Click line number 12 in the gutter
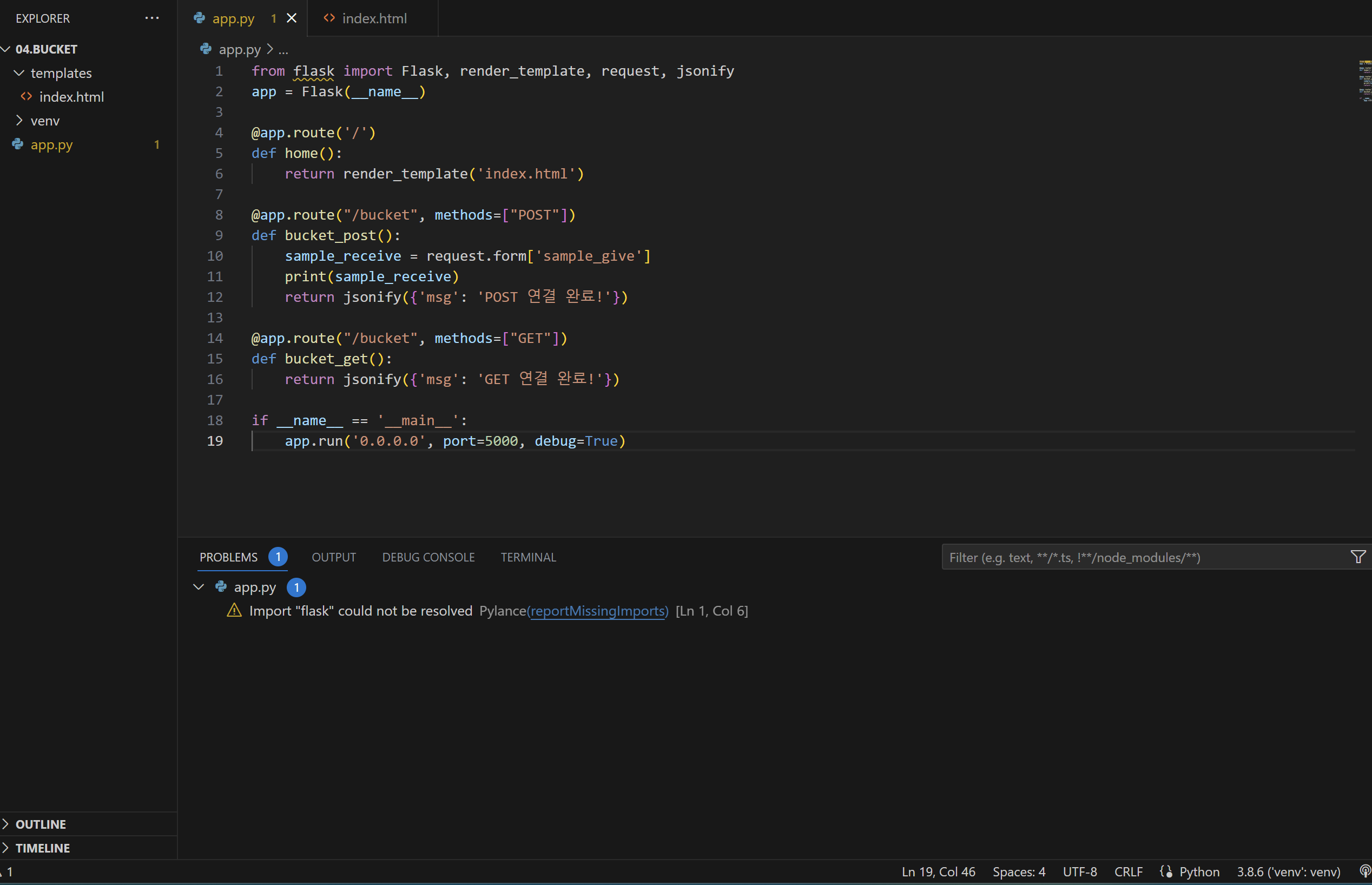Image resolution: width=1372 pixels, height=885 pixels. tap(214, 297)
